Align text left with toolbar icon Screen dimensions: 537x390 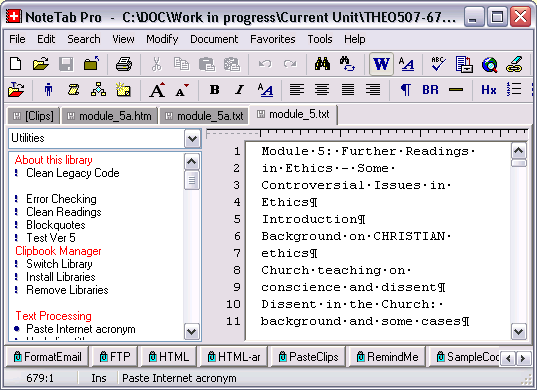297,90
